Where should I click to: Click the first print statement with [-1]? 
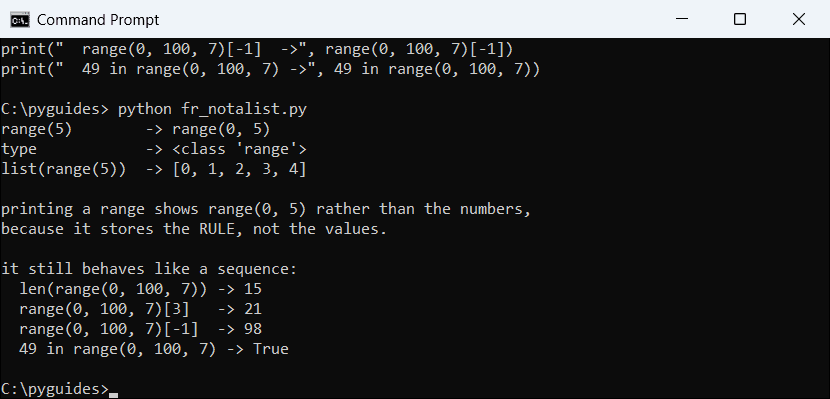257,50
